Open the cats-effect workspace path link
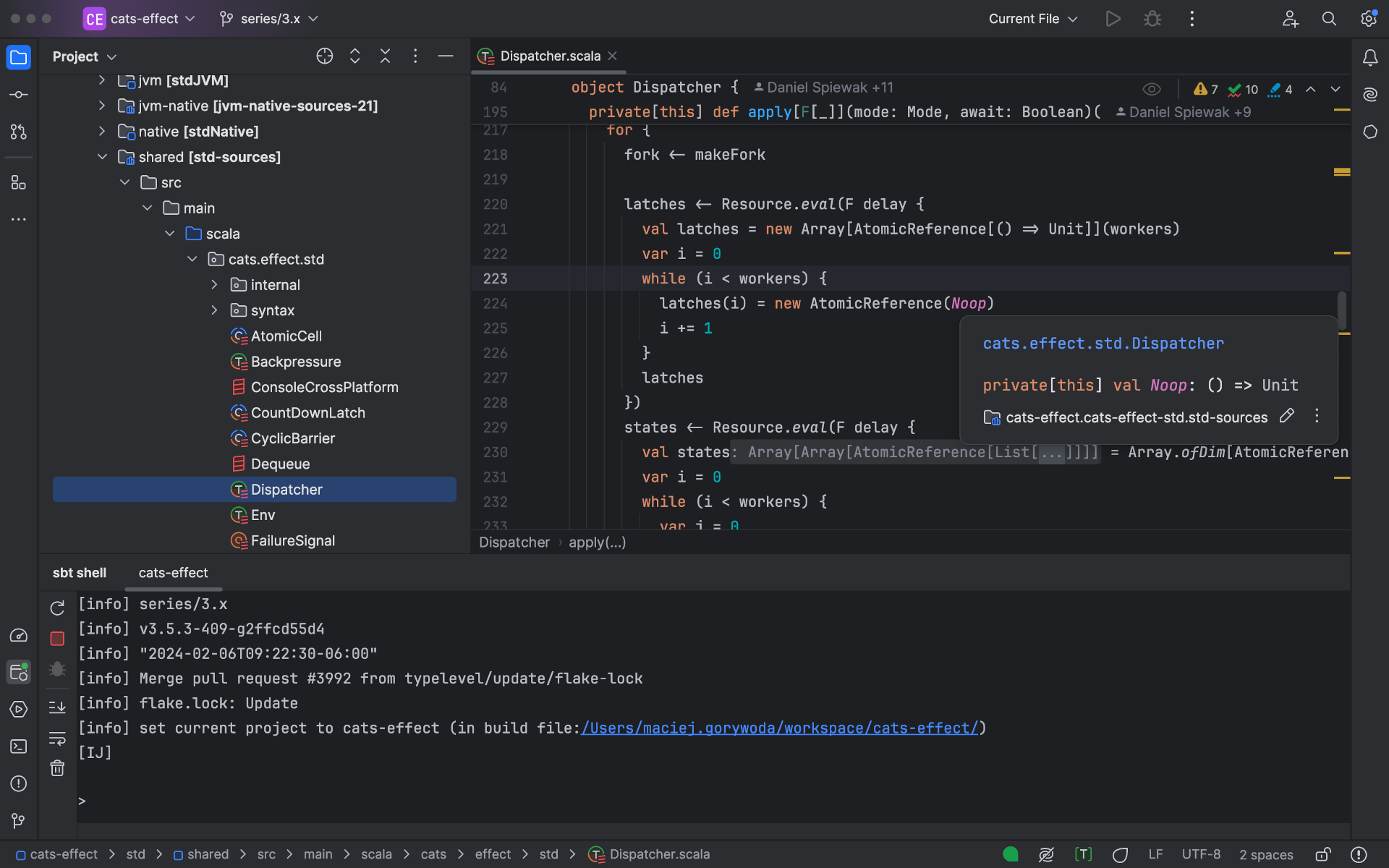The image size is (1389, 868). point(780,728)
